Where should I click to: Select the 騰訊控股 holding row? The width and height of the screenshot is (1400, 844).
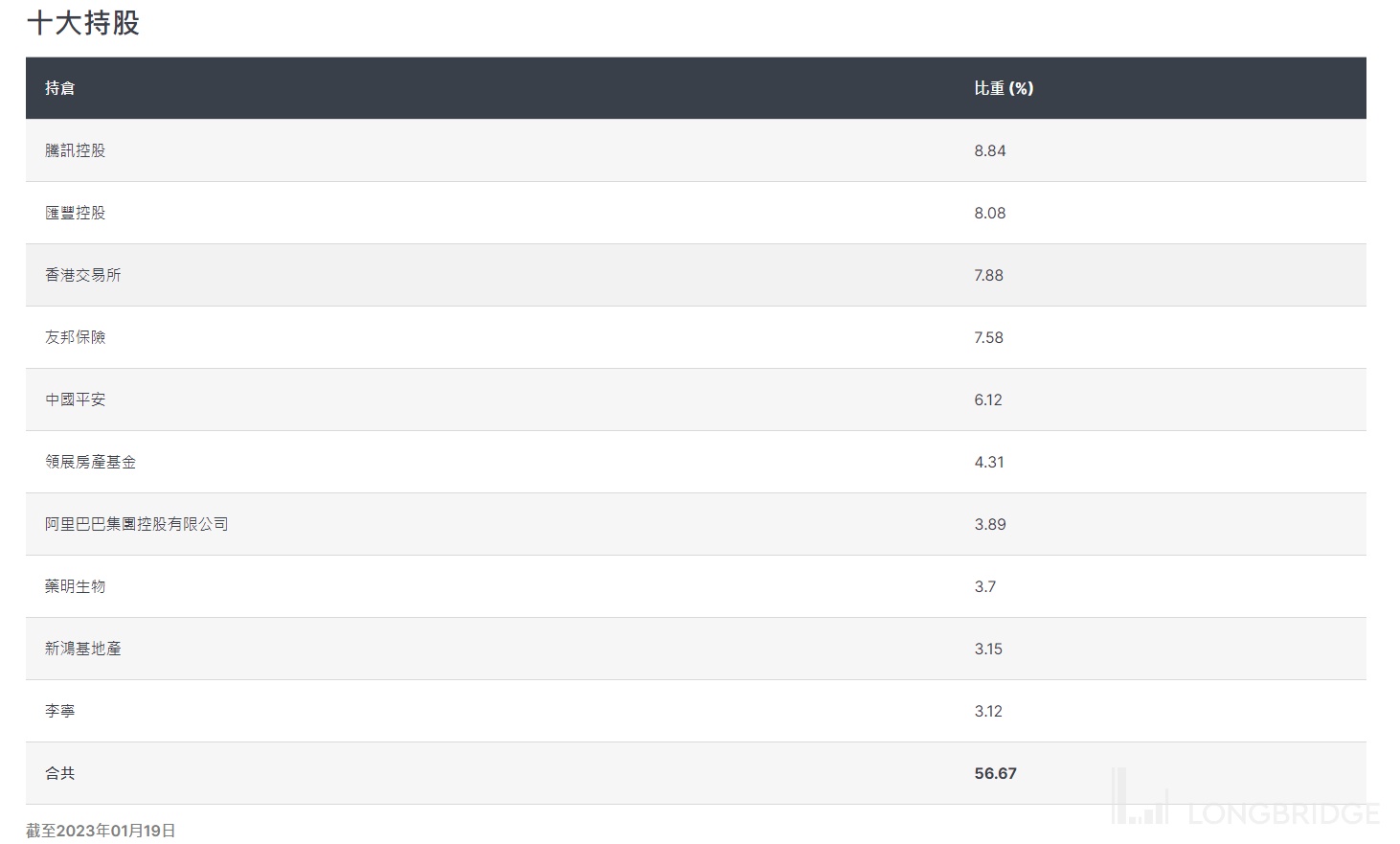76,150
